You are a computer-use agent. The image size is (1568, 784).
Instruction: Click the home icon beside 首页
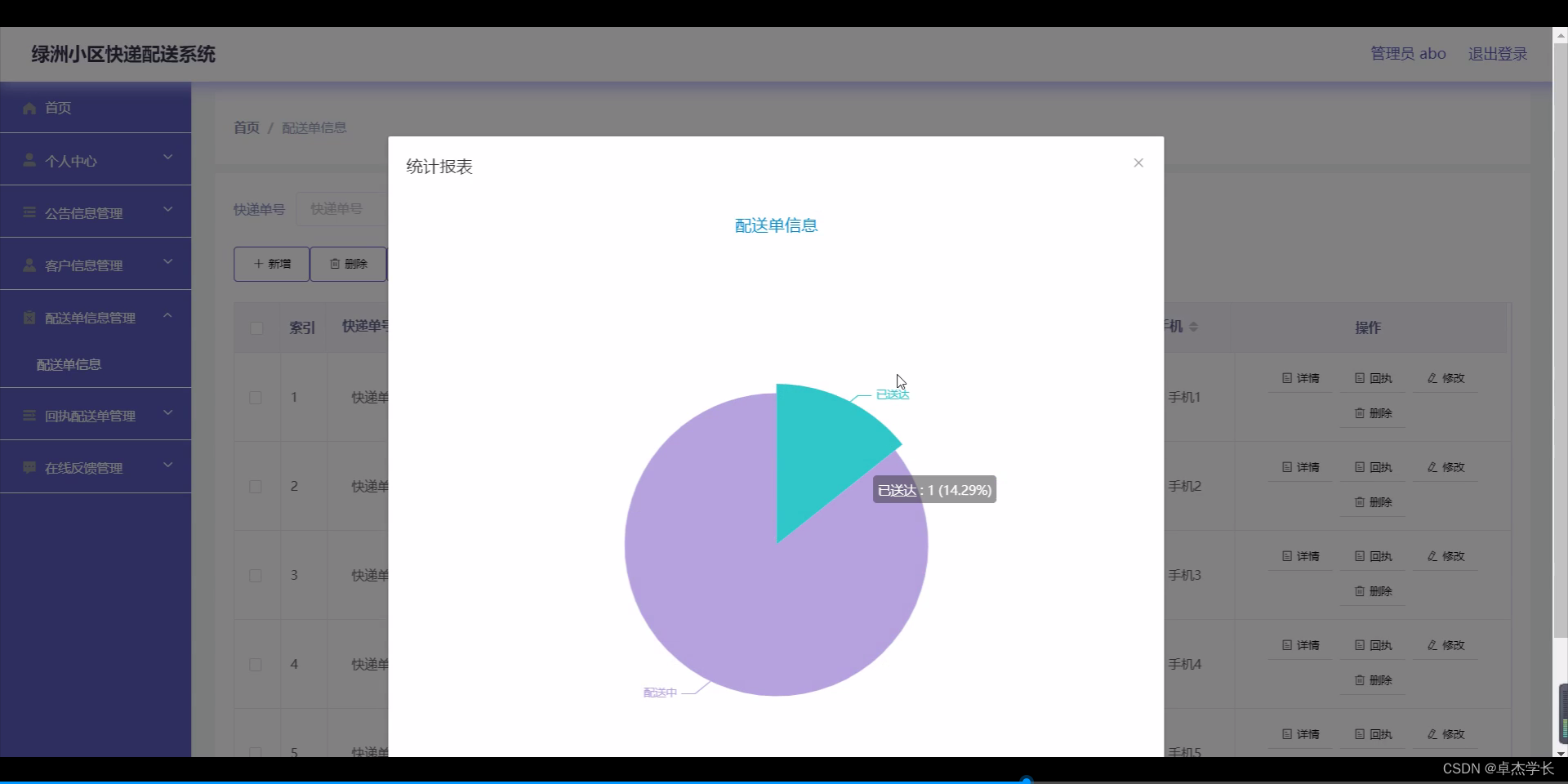(x=29, y=108)
